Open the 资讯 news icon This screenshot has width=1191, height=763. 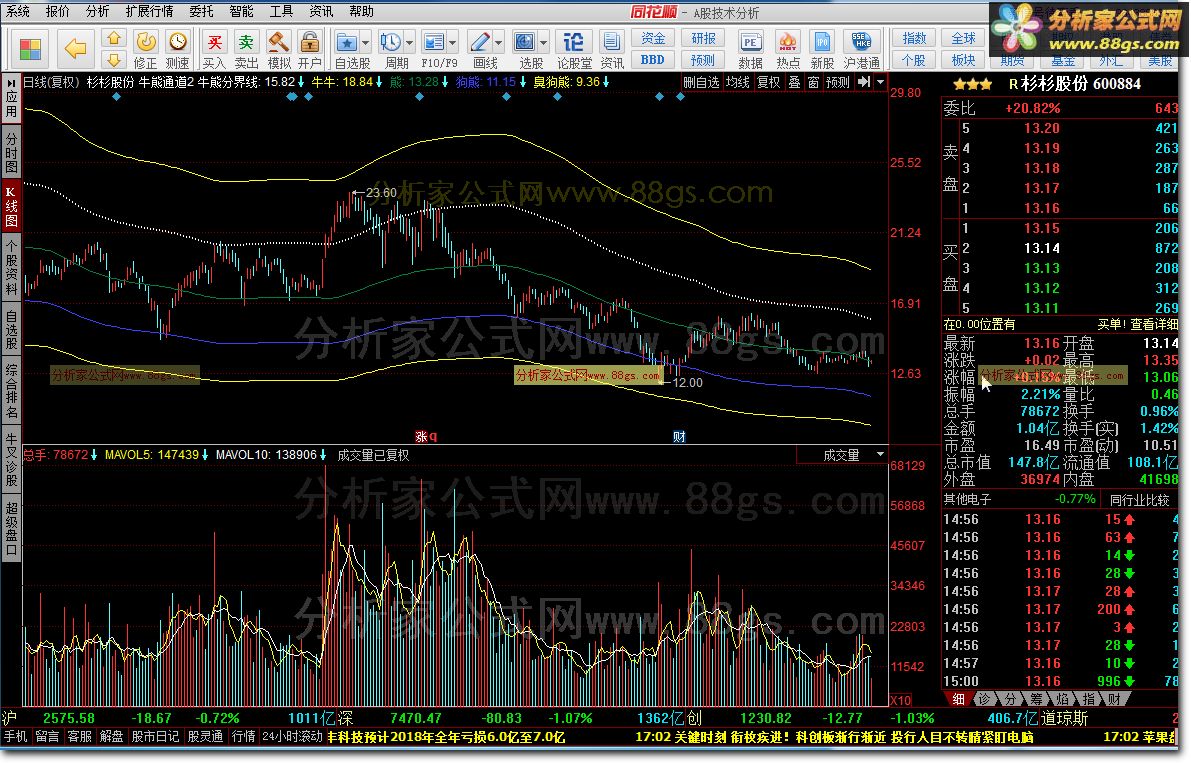pyautogui.click(x=611, y=49)
